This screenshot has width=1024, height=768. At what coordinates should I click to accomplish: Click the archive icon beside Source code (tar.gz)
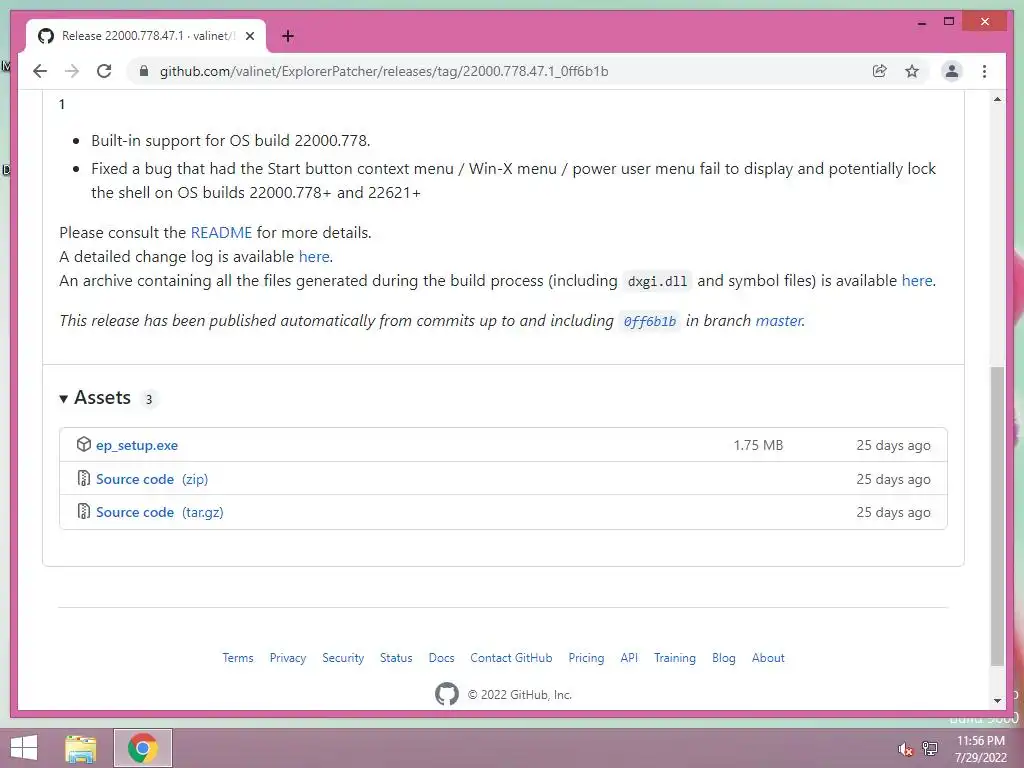[x=84, y=511]
